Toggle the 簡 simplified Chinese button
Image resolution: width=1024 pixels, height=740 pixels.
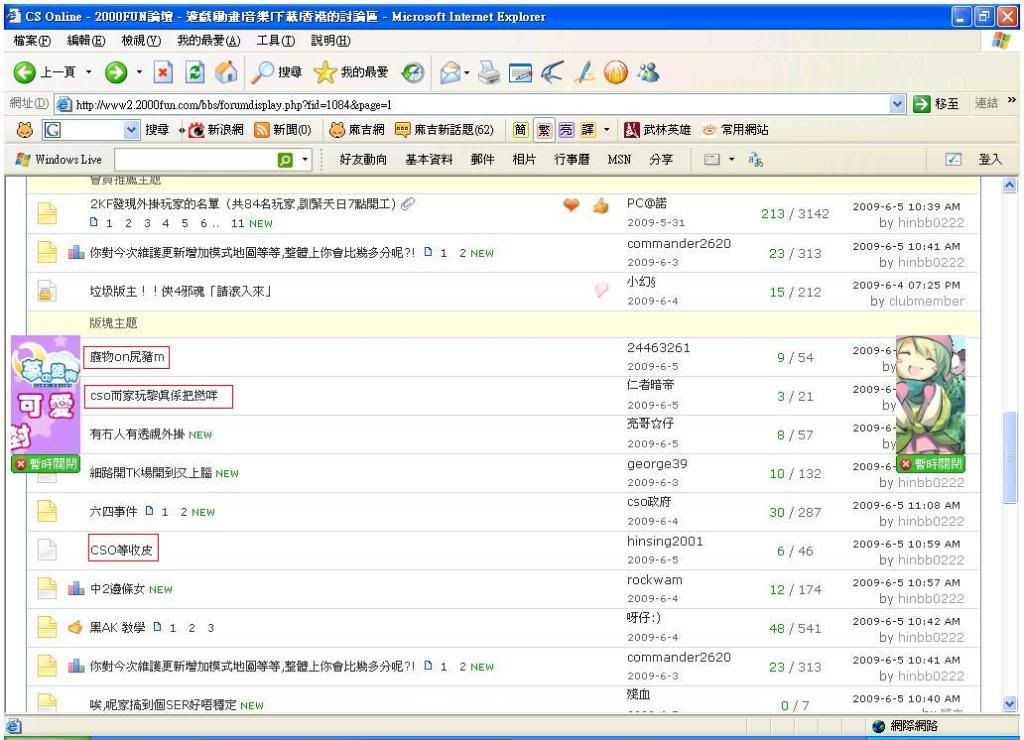click(x=522, y=130)
